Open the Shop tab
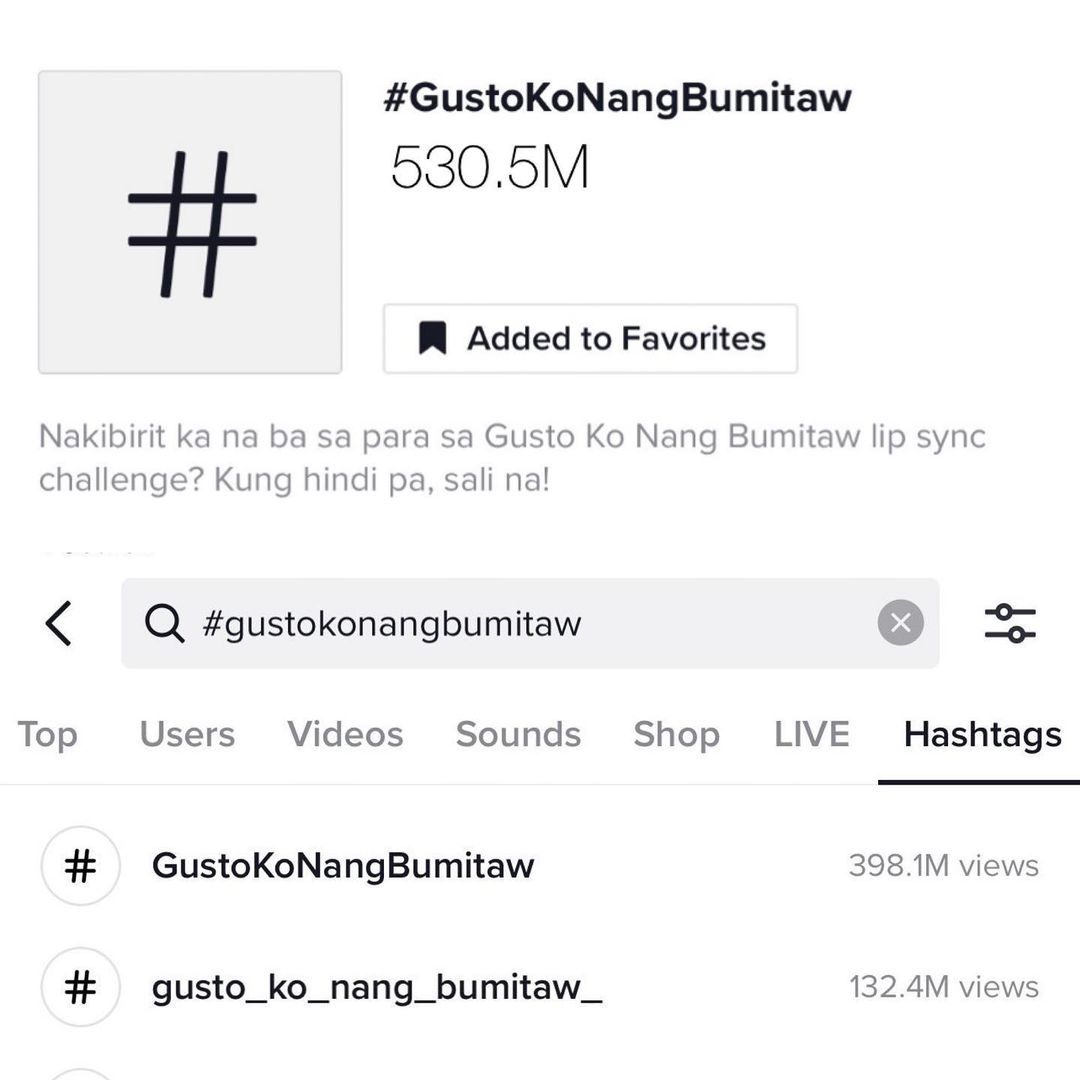The height and width of the screenshot is (1080, 1080). (676, 735)
